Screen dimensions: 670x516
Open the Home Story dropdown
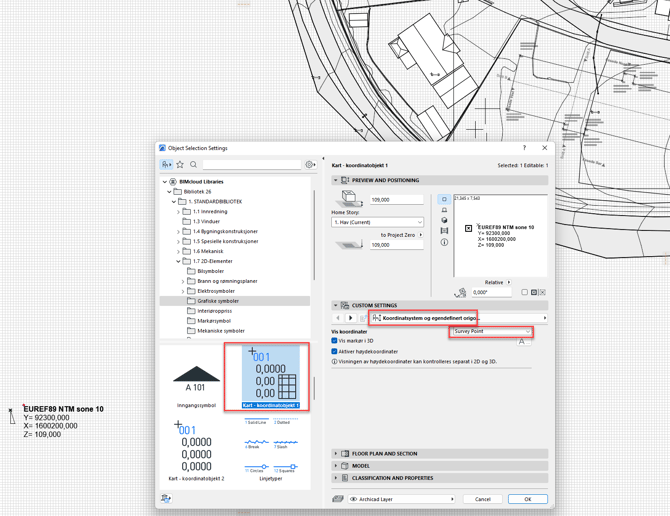click(x=377, y=222)
